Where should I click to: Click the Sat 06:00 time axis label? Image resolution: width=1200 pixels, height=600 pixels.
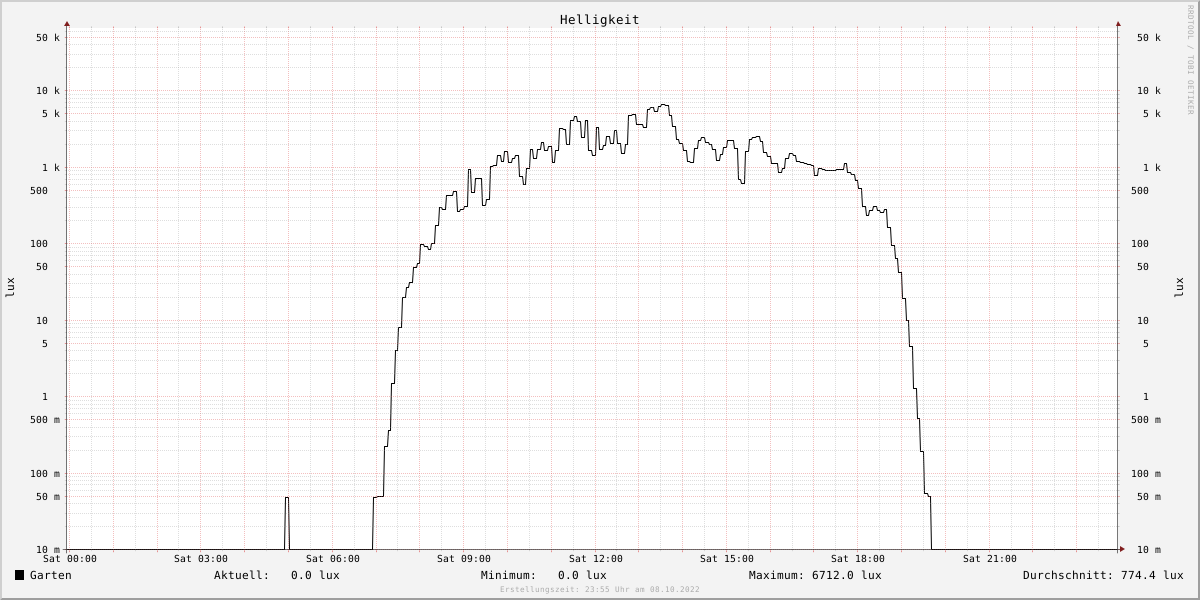coord(333,559)
